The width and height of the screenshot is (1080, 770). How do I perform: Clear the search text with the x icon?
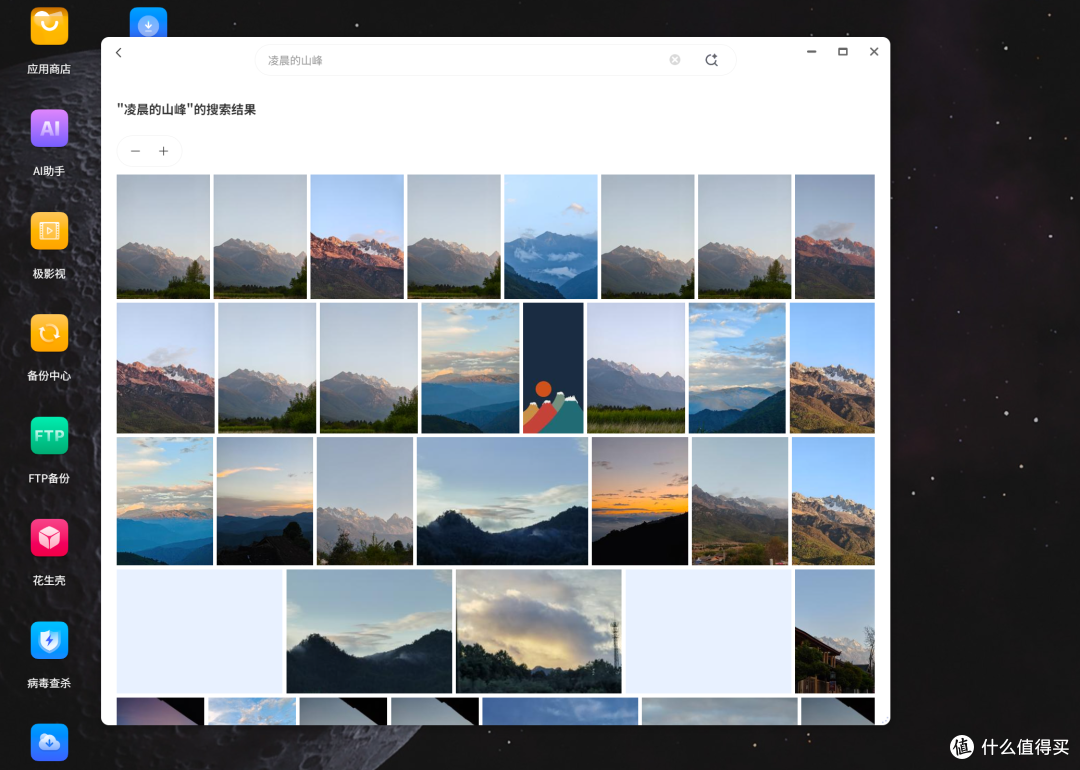click(x=675, y=60)
